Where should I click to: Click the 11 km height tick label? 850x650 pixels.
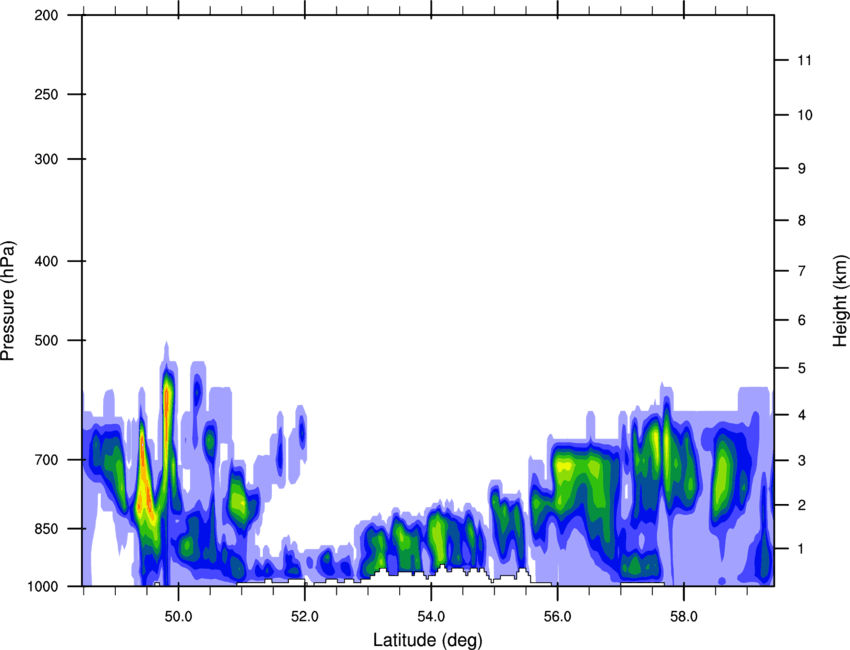804,61
